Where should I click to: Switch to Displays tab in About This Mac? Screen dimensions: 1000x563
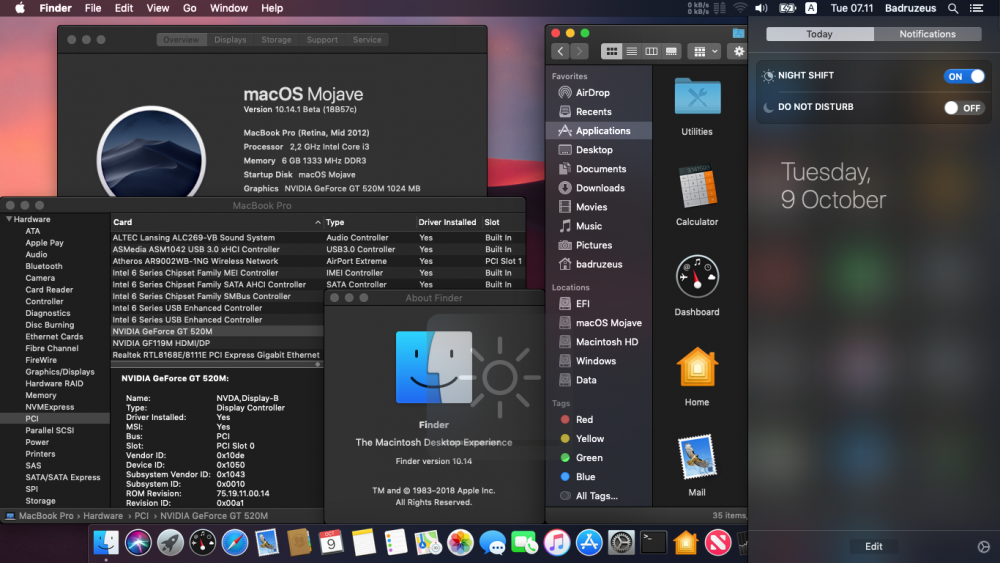tap(230, 40)
